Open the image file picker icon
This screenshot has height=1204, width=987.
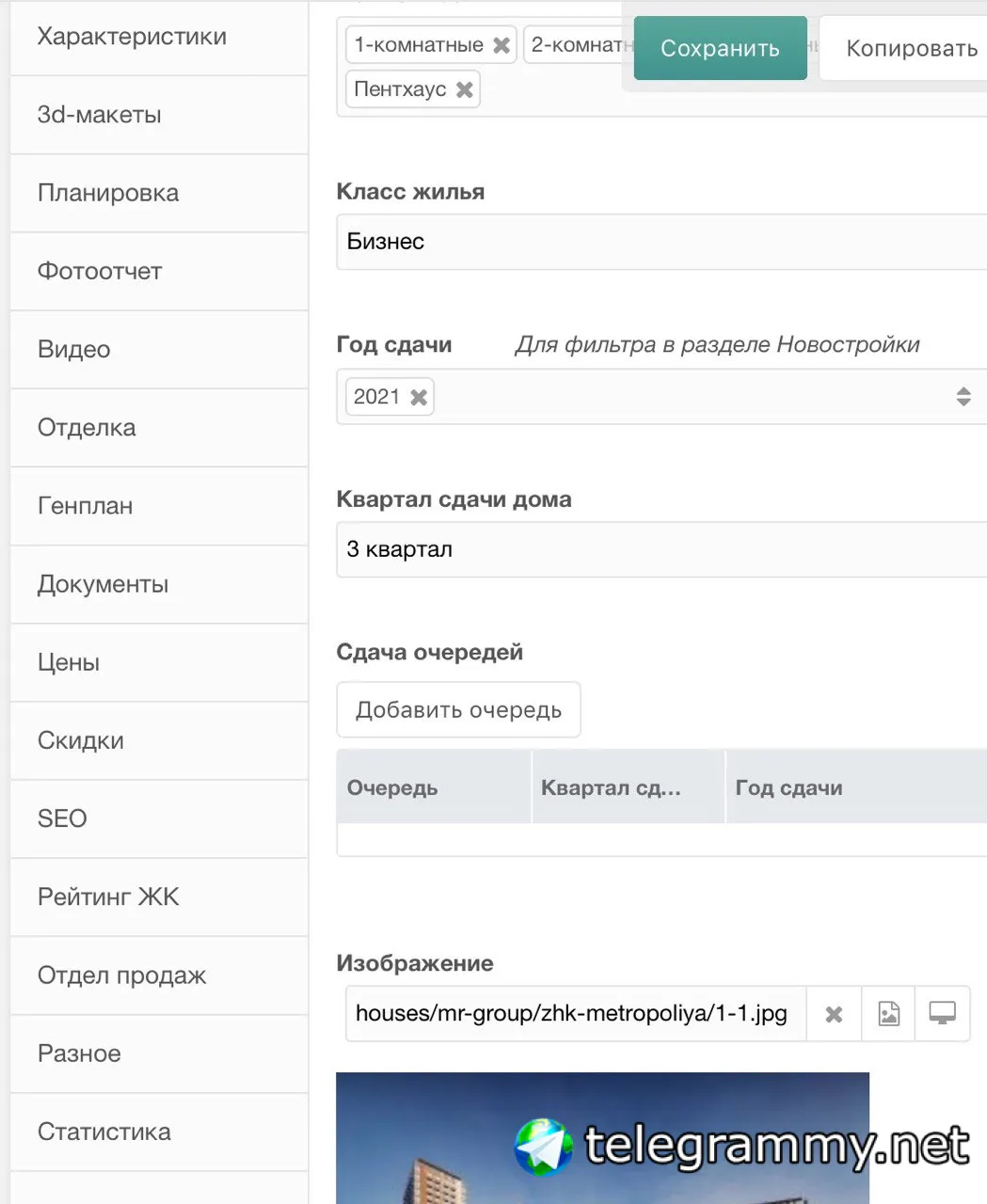888,1014
